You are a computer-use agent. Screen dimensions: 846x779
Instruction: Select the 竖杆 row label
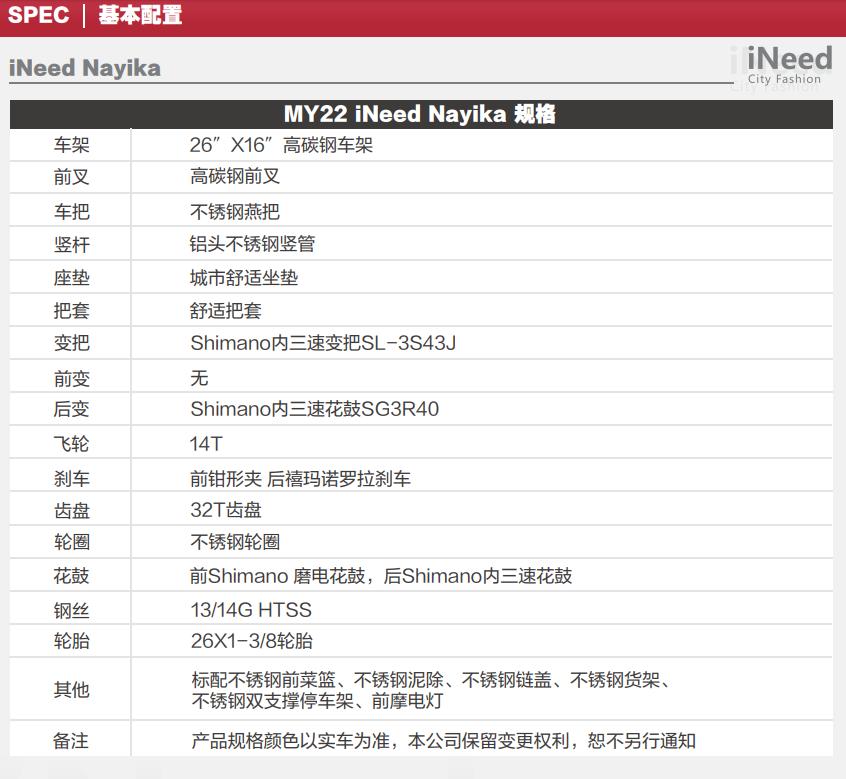point(71,244)
